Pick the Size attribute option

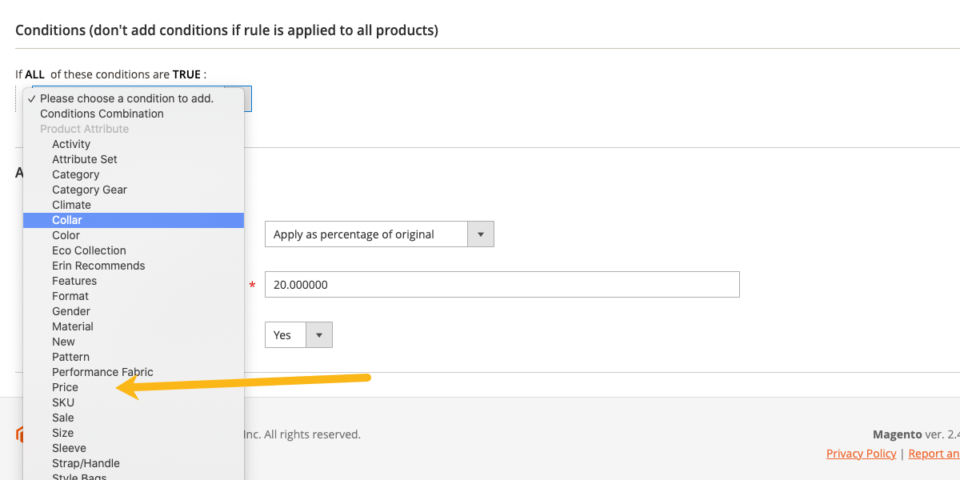[x=63, y=433]
